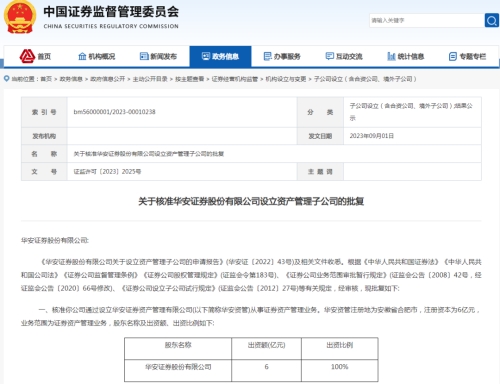Click the 主题词 label cell
Screen dimensions: 500x384
click(x=320, y=172)
